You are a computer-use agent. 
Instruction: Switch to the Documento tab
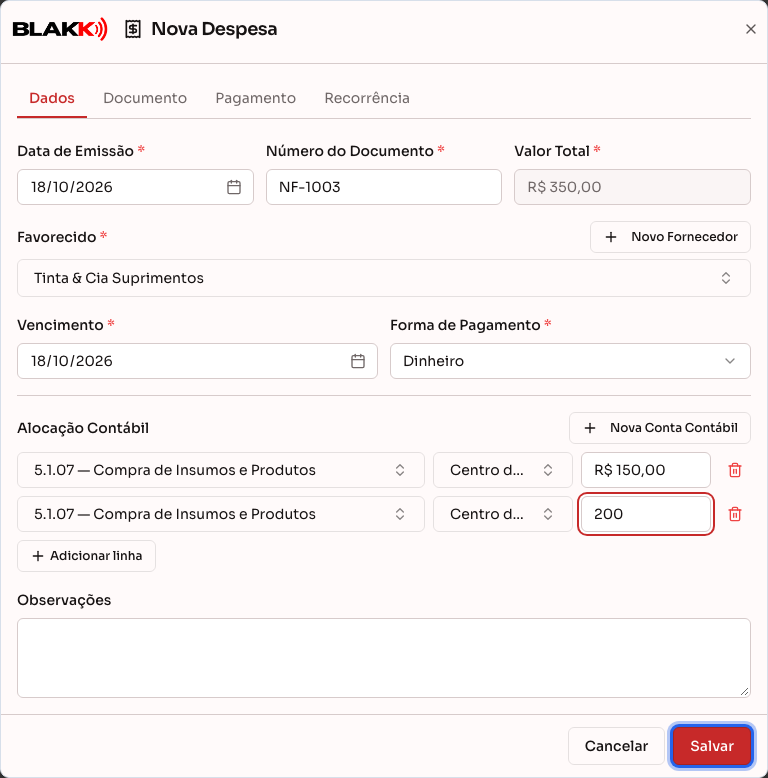pos(145,98)
